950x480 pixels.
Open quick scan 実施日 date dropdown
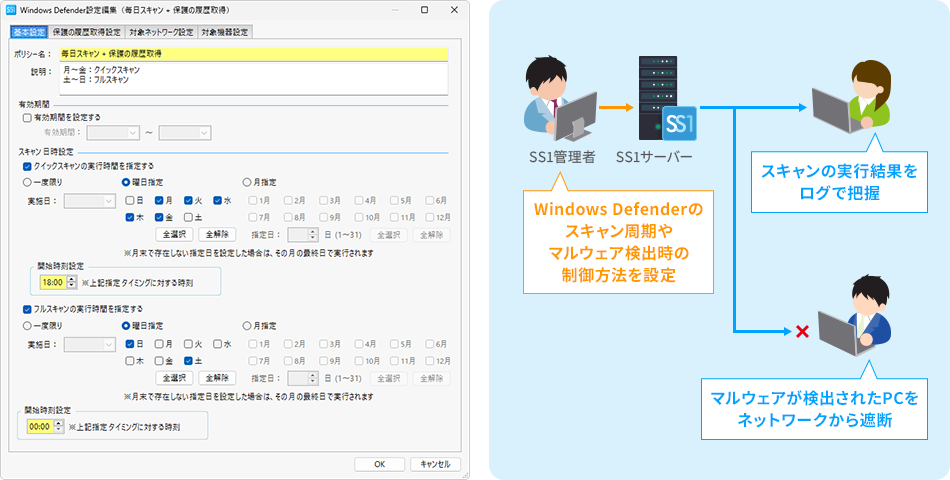[x=90, y=201]
